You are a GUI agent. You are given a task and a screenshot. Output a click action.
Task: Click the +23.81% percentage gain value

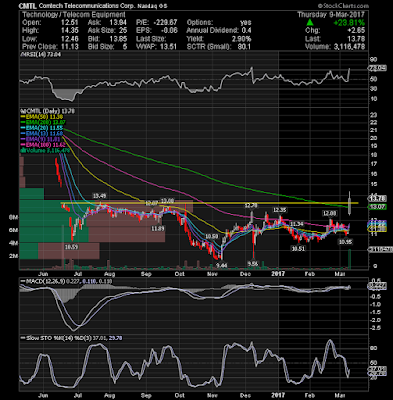click(349, 23)
